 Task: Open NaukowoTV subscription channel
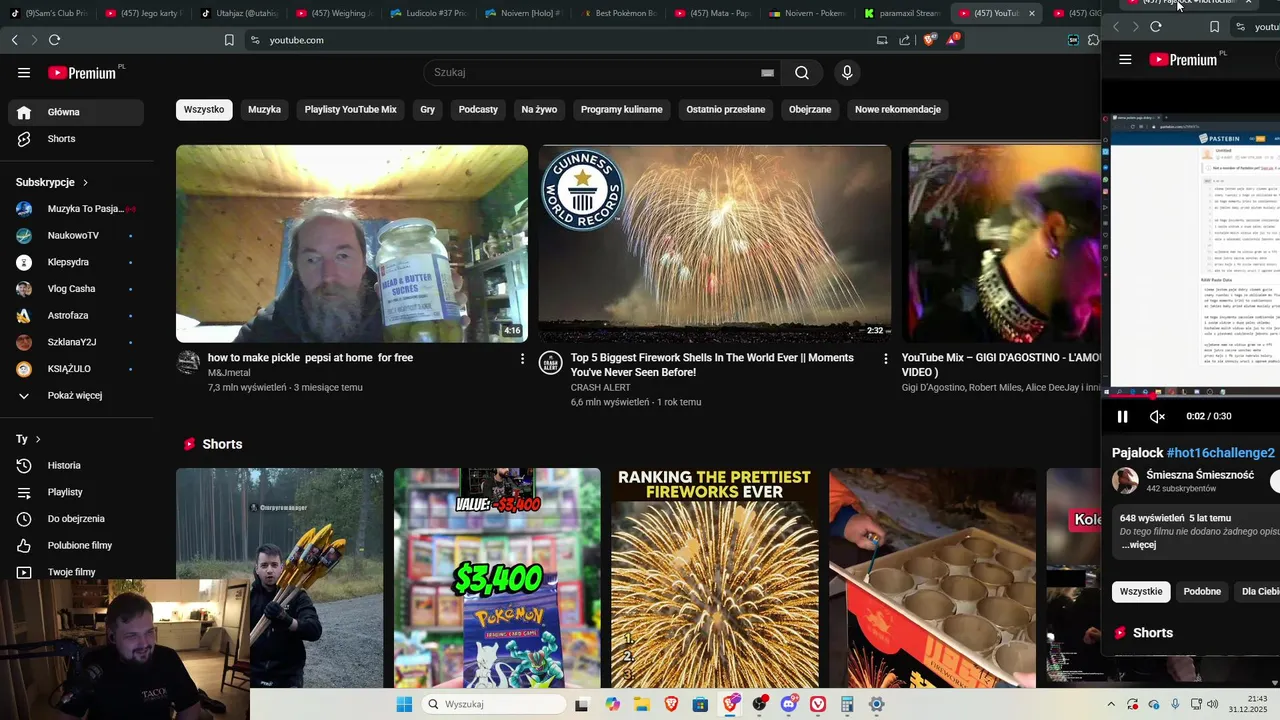pos(76,236)
